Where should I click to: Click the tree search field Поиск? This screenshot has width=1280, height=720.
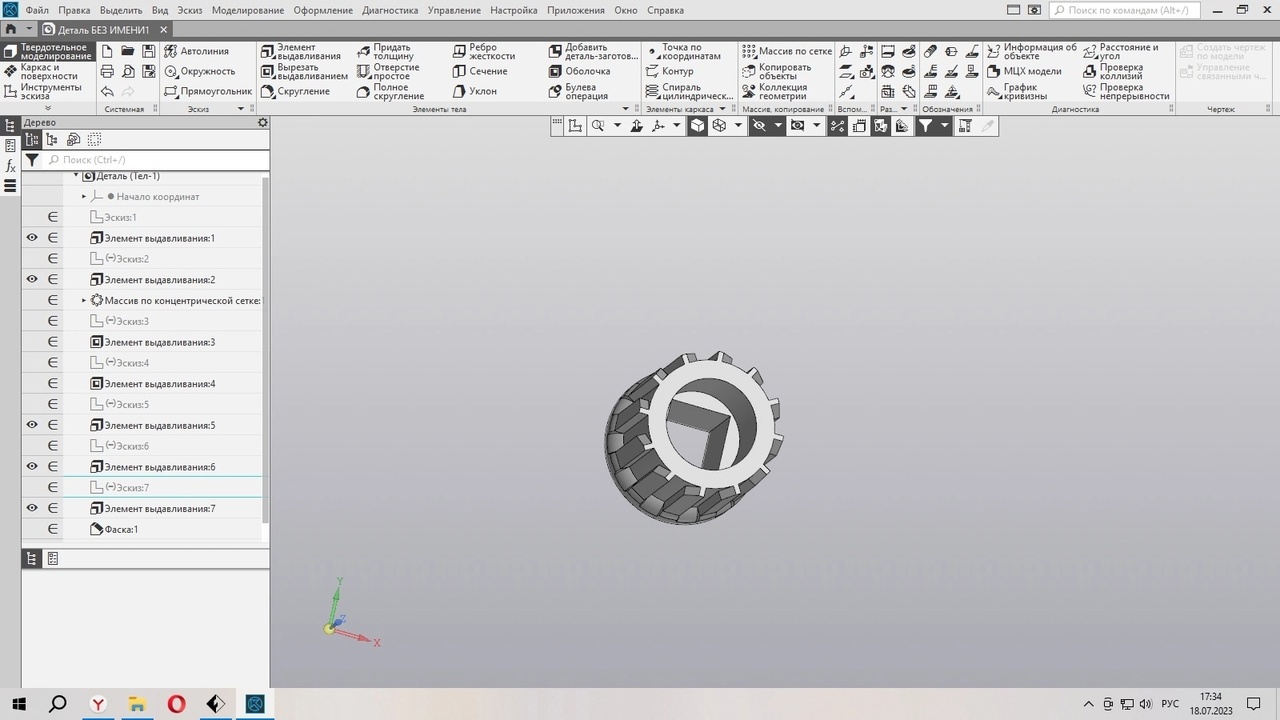coord(157,160)
